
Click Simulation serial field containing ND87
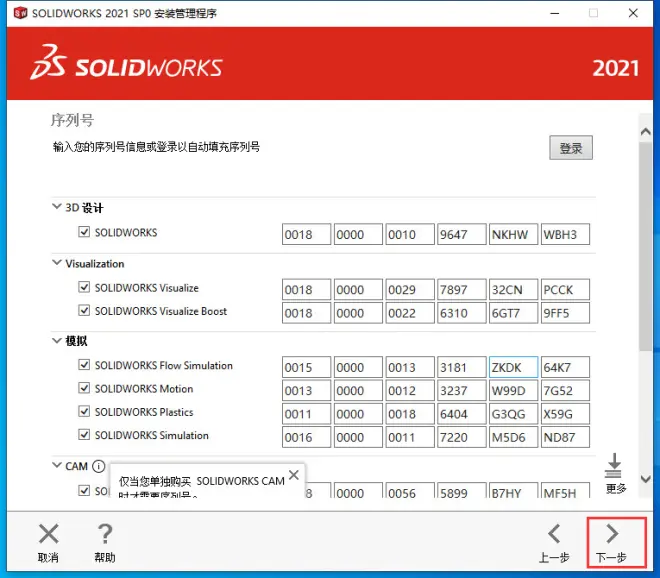pos(565,437)
